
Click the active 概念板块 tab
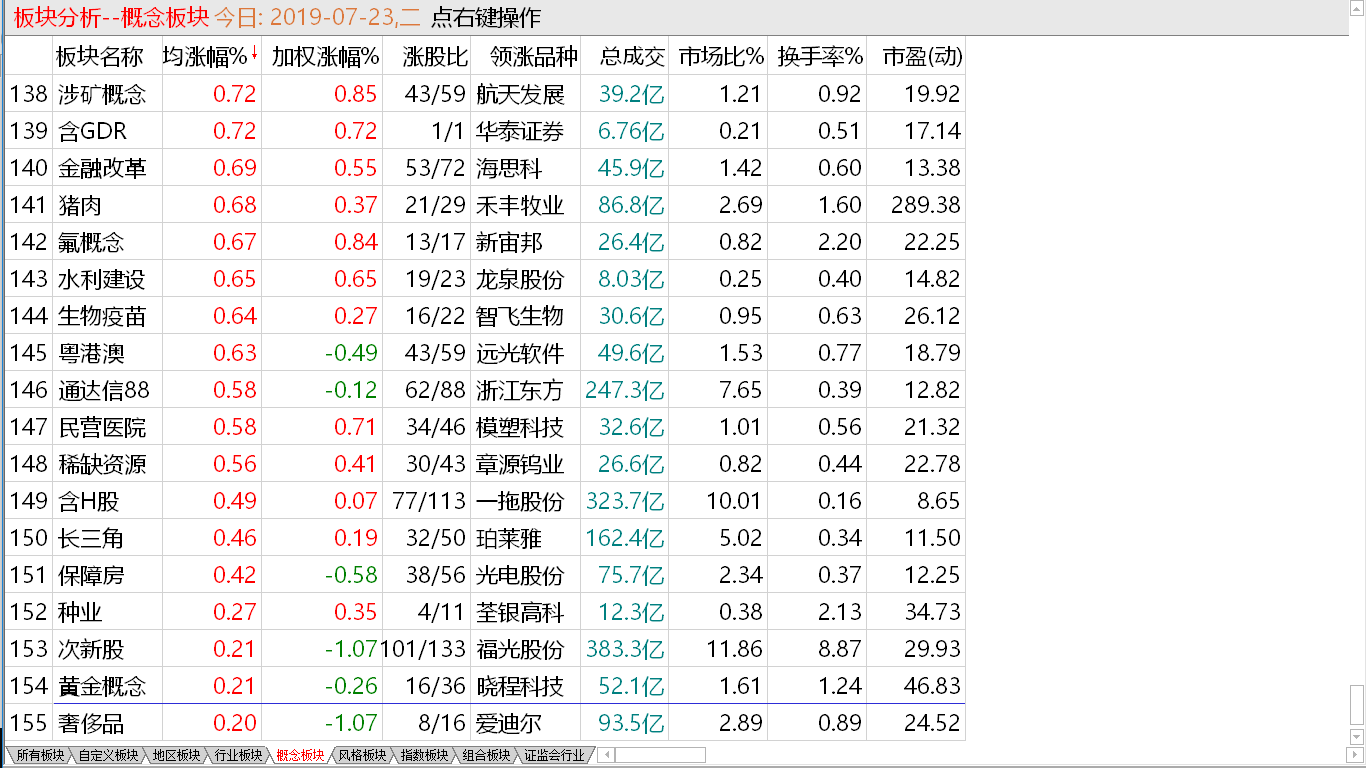click(300, 755)
